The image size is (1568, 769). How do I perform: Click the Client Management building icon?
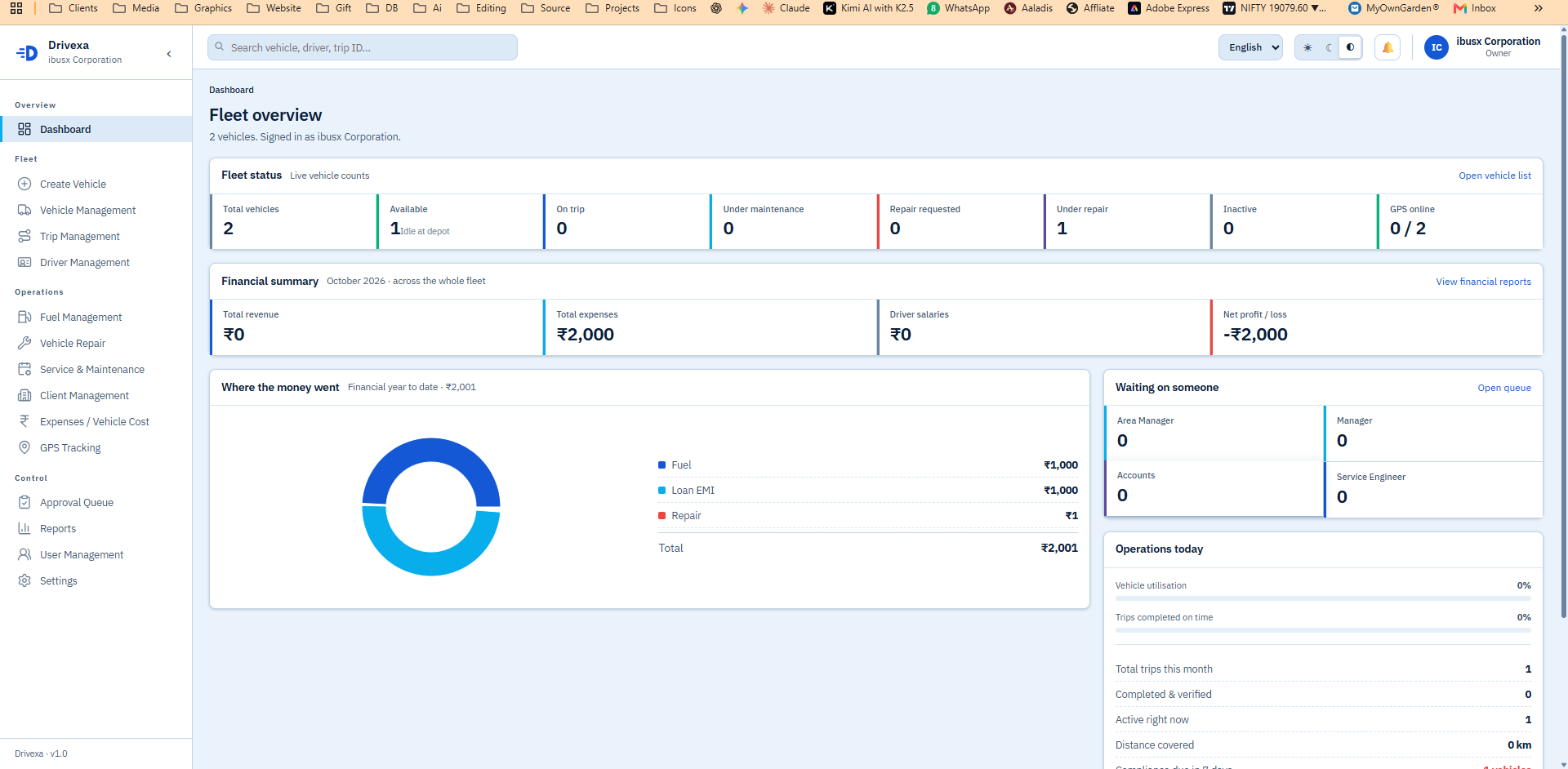point(24,395)
